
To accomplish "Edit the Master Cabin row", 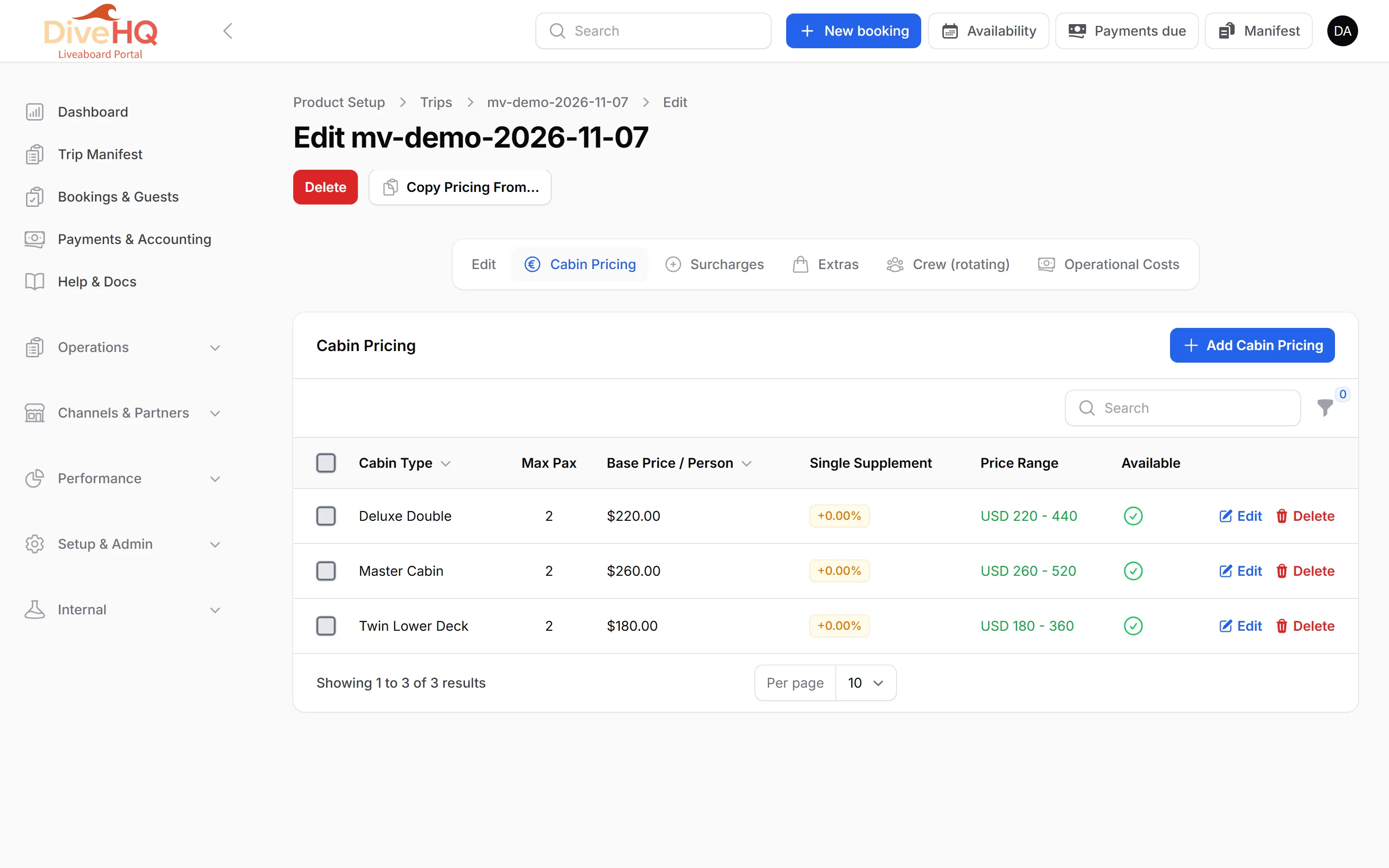I will (1241, 571).
